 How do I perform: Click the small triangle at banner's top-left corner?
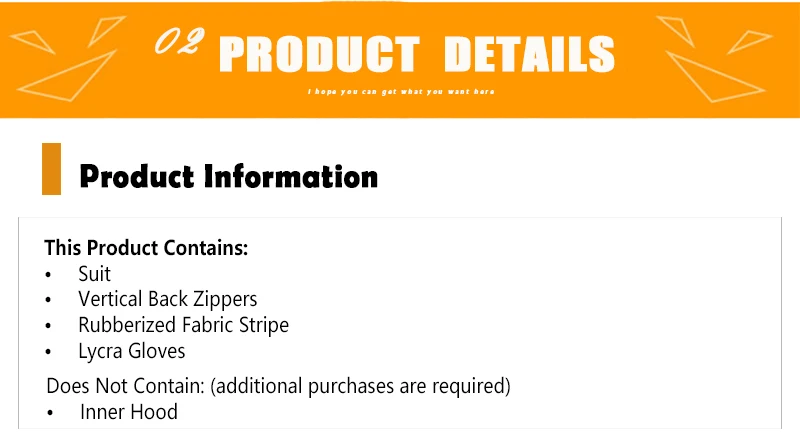[33, 42]
